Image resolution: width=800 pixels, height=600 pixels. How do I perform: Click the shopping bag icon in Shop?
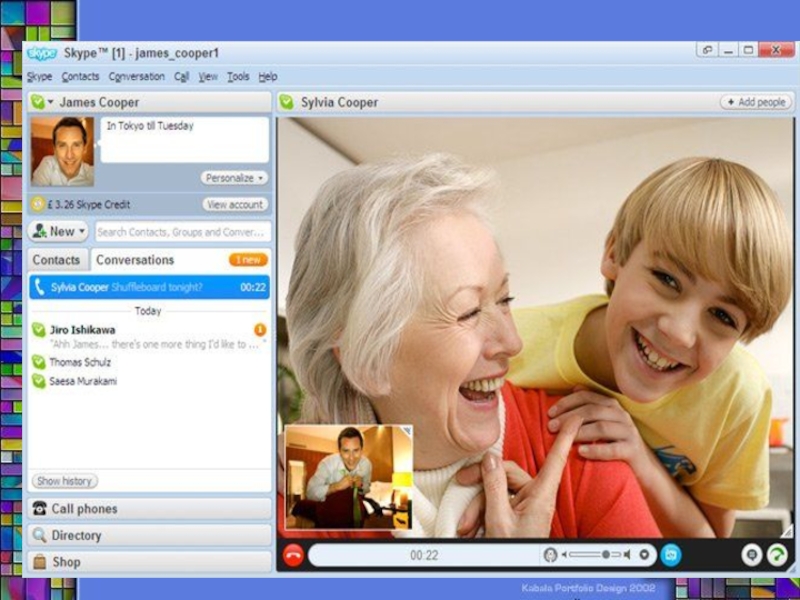39,562
